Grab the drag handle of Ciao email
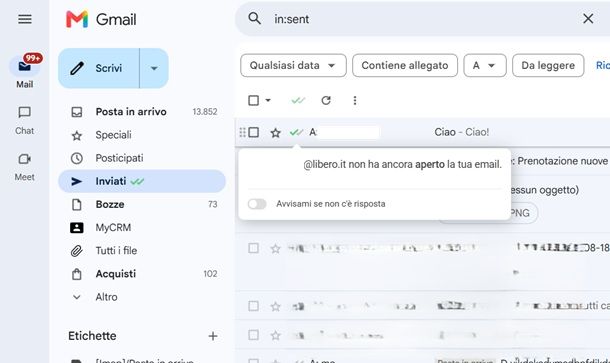The height and width of the screenshot is (363, 610). (242, 132)
